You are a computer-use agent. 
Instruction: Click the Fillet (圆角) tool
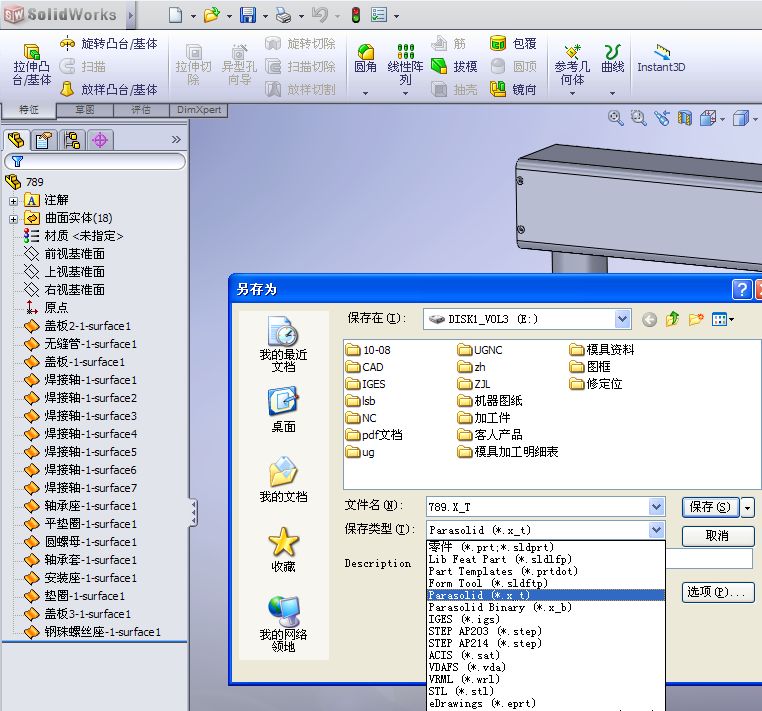365,59
